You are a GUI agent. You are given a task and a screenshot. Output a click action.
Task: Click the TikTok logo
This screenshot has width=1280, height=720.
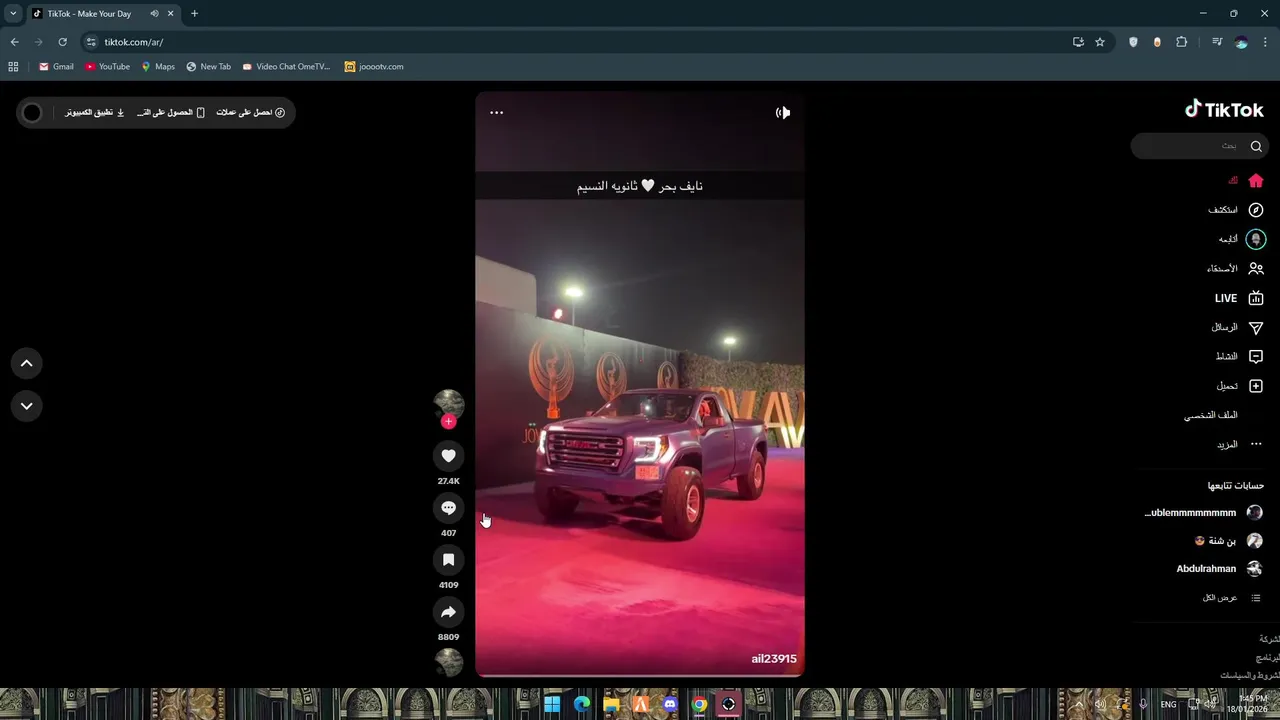tap(1224, 109)
